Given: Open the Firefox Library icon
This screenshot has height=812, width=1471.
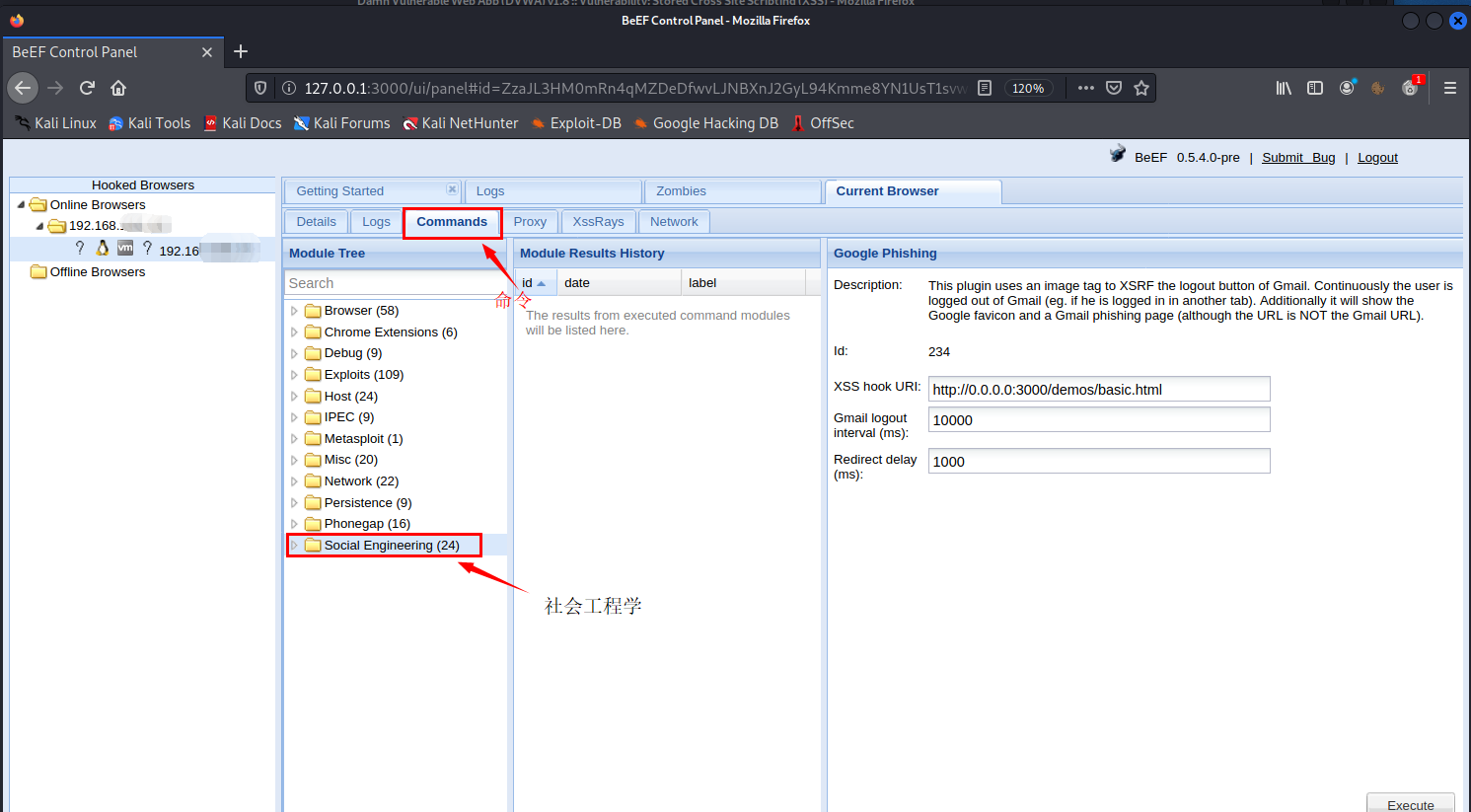Looking at the screenshot, I should tap(1284, 88).
